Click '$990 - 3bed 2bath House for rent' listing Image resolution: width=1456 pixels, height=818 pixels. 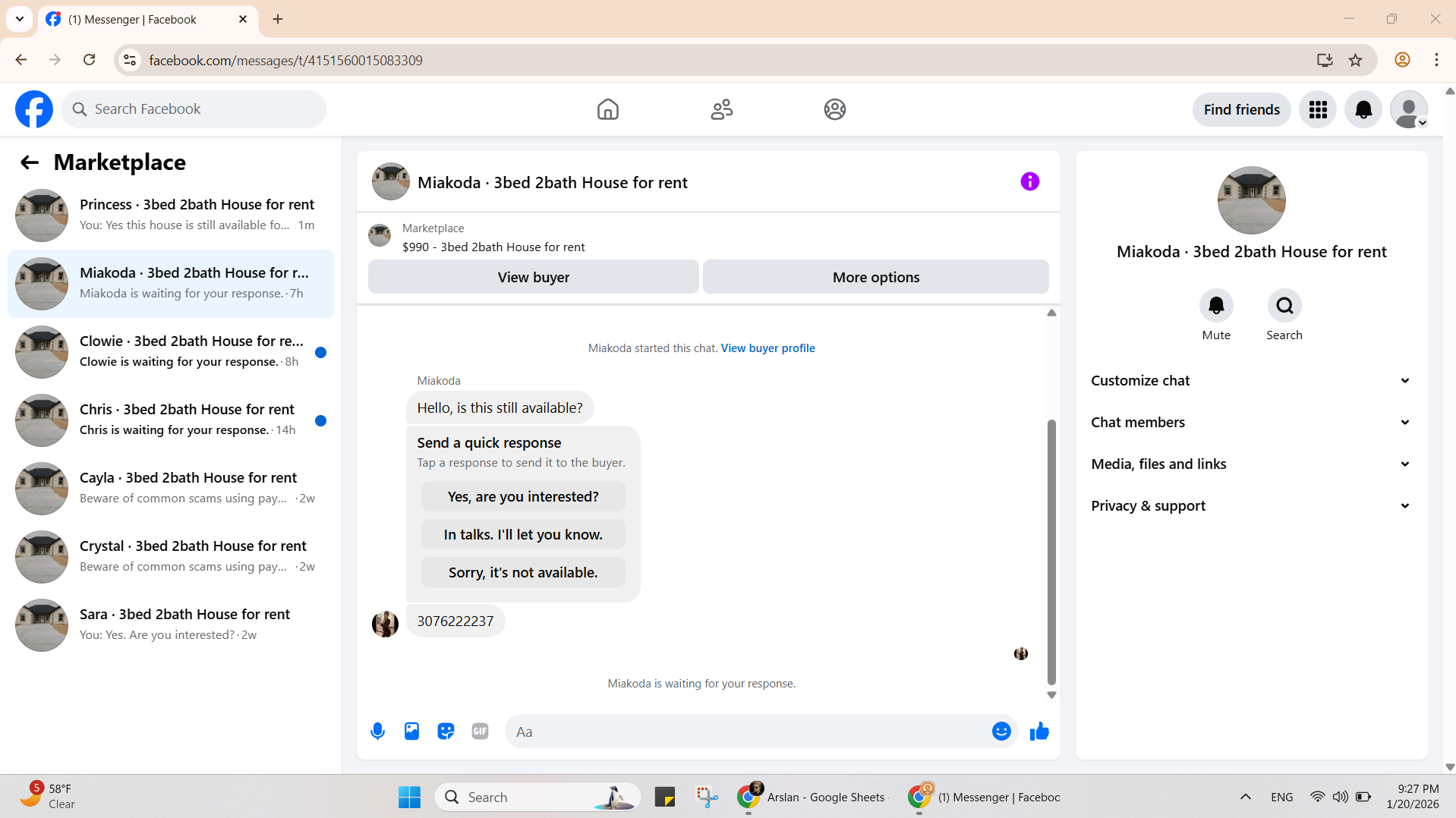pyautogui.click(x=493, y=247)
